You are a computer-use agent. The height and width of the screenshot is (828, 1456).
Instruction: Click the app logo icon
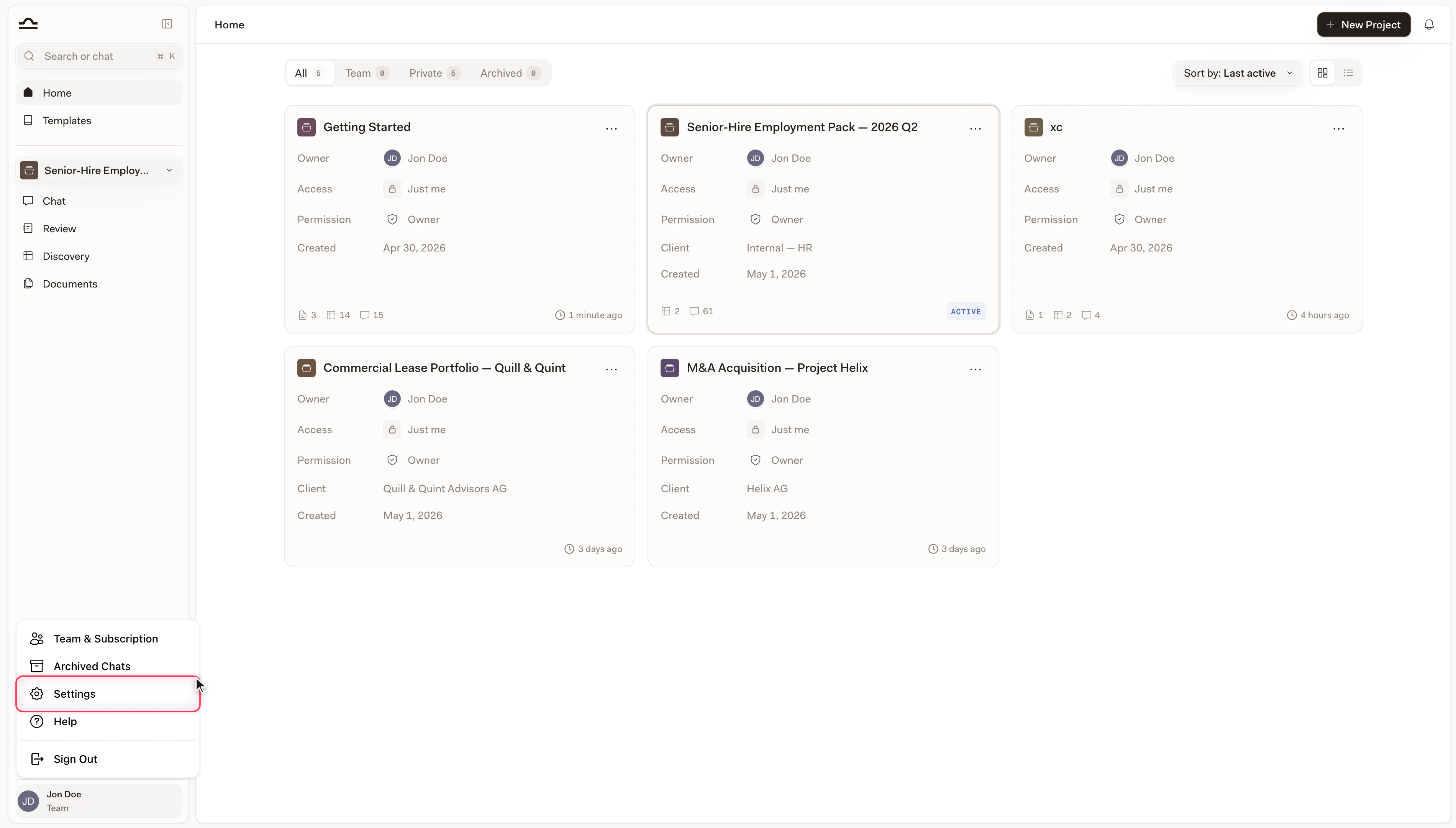coord(28,24)
